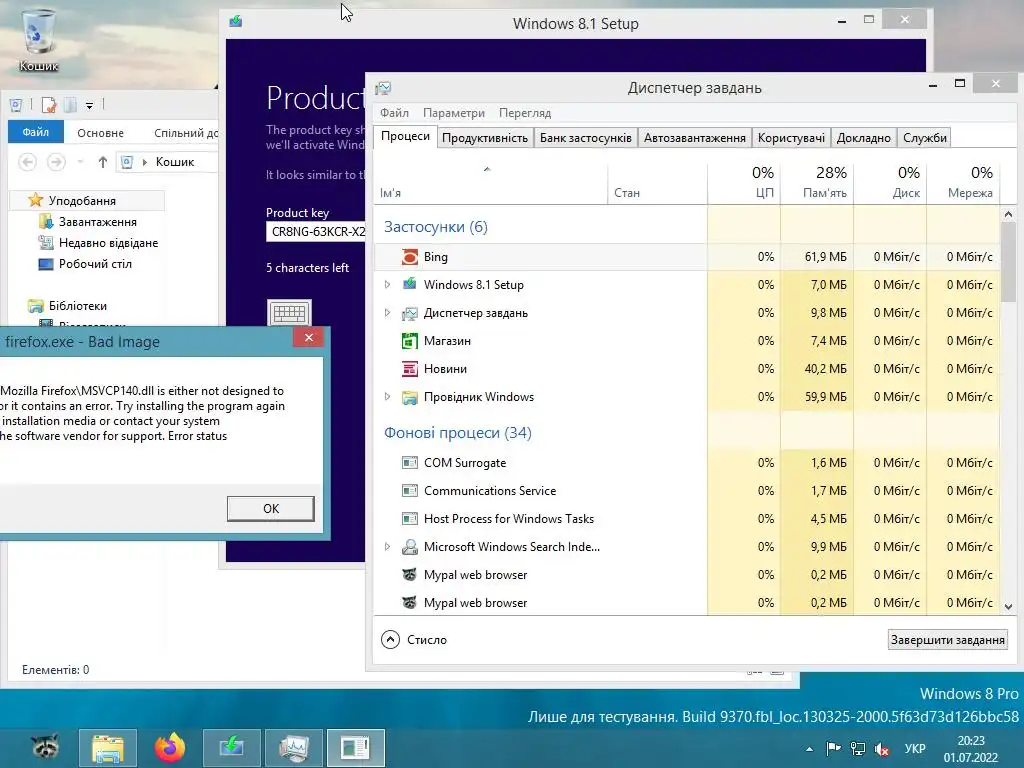Viewport: 1024px width, 768px height.
Task: Switch to the Докладно tab
Action: [x=863, y=138]
